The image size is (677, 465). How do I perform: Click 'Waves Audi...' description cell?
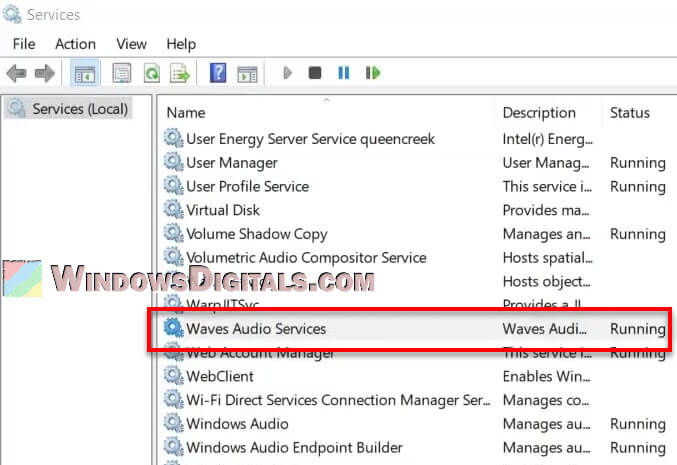(544, 329)
